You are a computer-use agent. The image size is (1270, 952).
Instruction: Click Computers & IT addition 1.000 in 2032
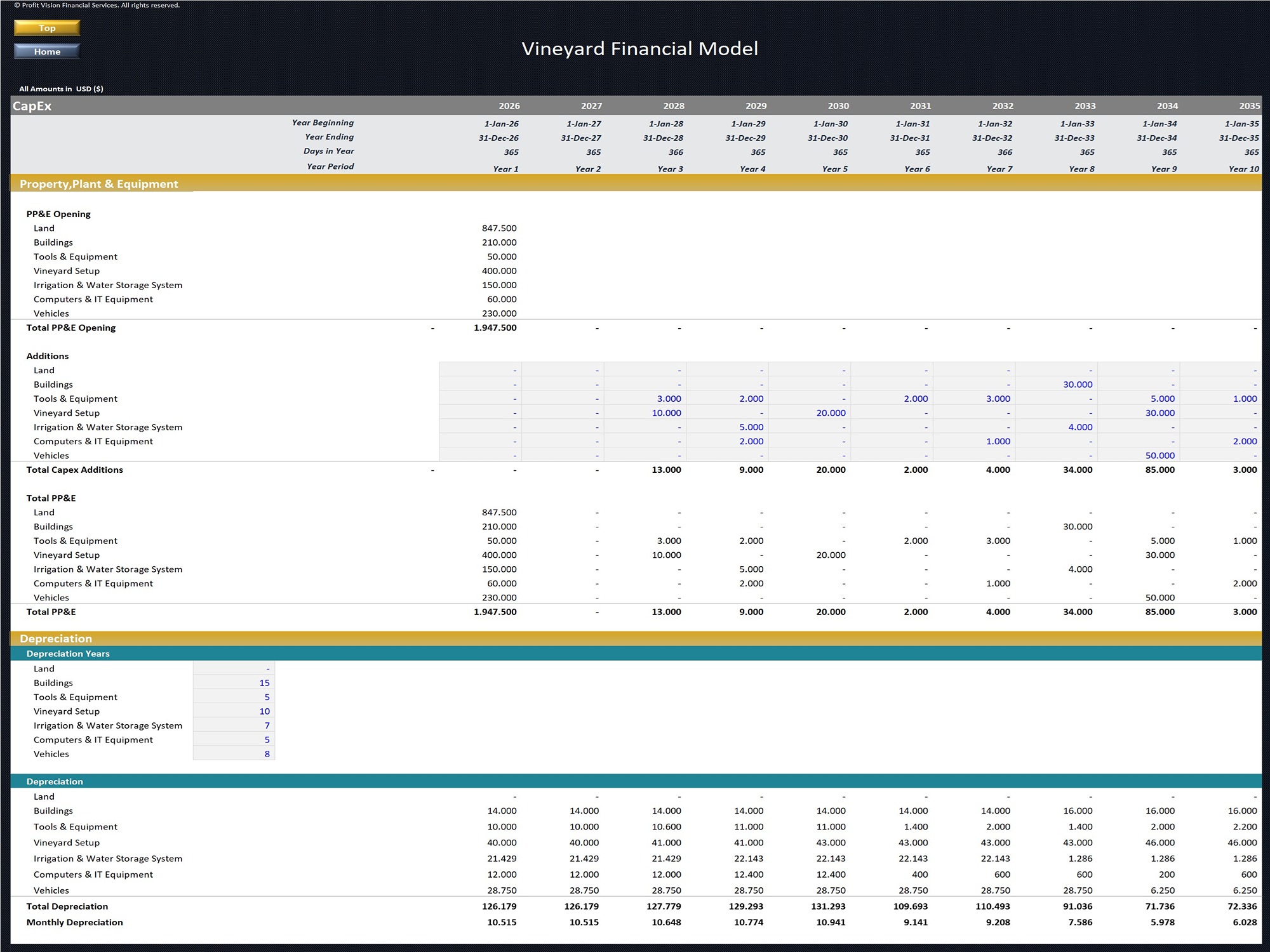998,442
